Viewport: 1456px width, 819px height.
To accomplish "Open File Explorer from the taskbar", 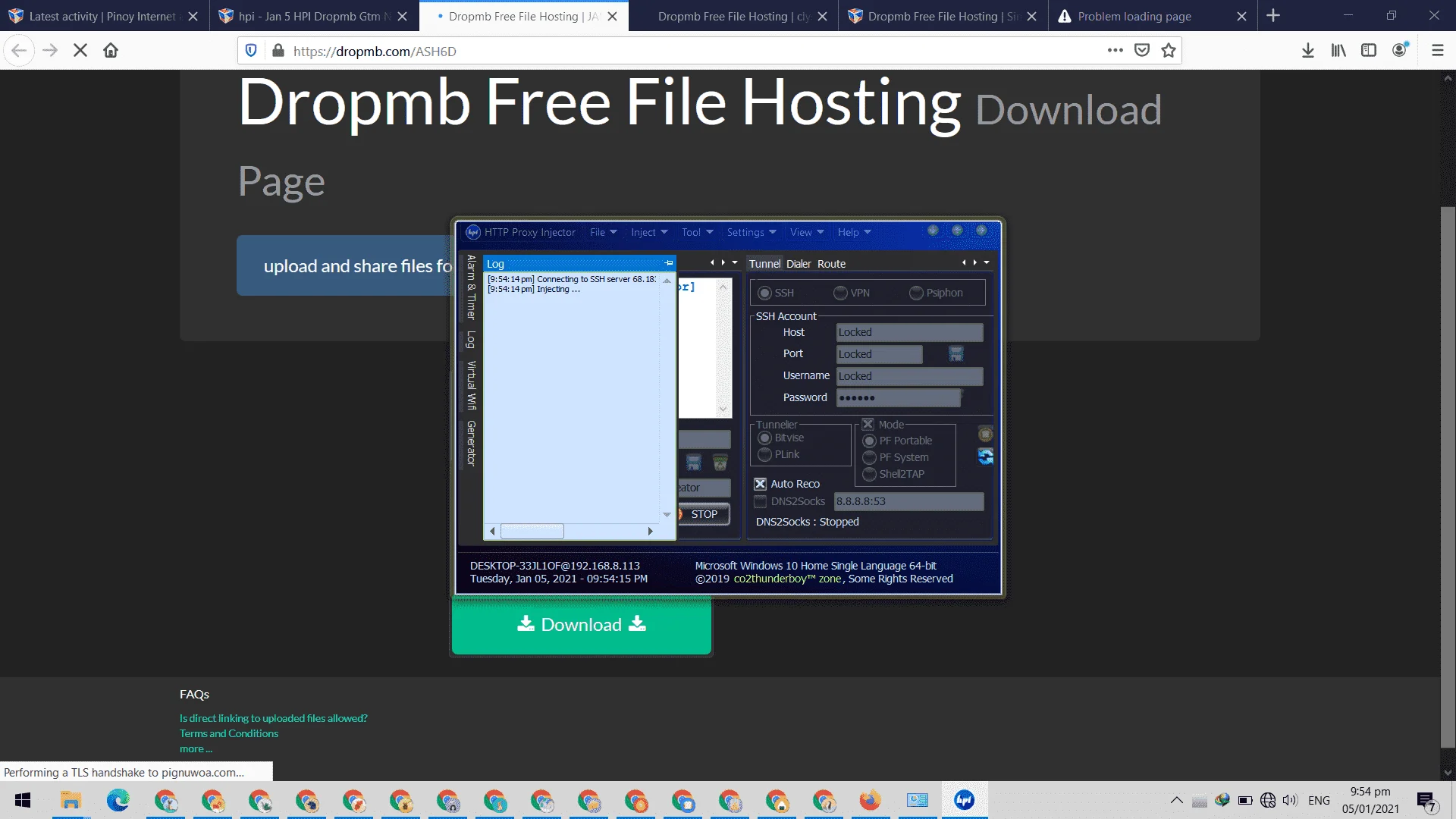I will pyautogui.click(x=71, y=801).
